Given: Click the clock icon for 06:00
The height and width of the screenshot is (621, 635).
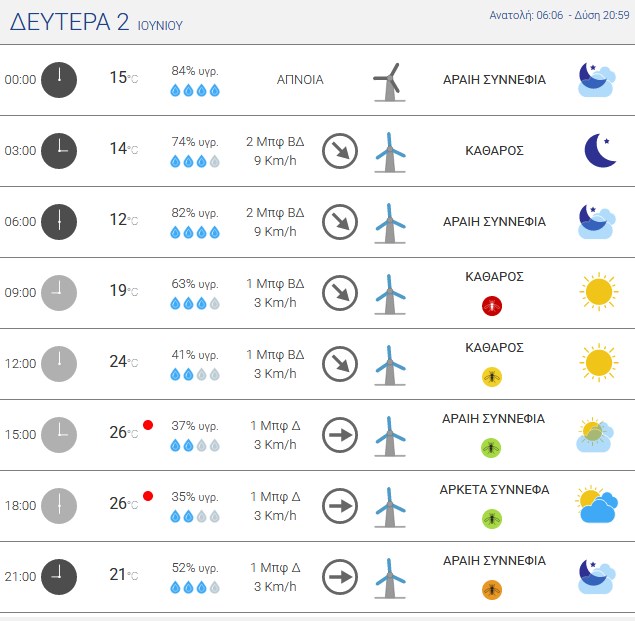Looking at the screenshot, I should pyautogui.click(x=59, y=222).
